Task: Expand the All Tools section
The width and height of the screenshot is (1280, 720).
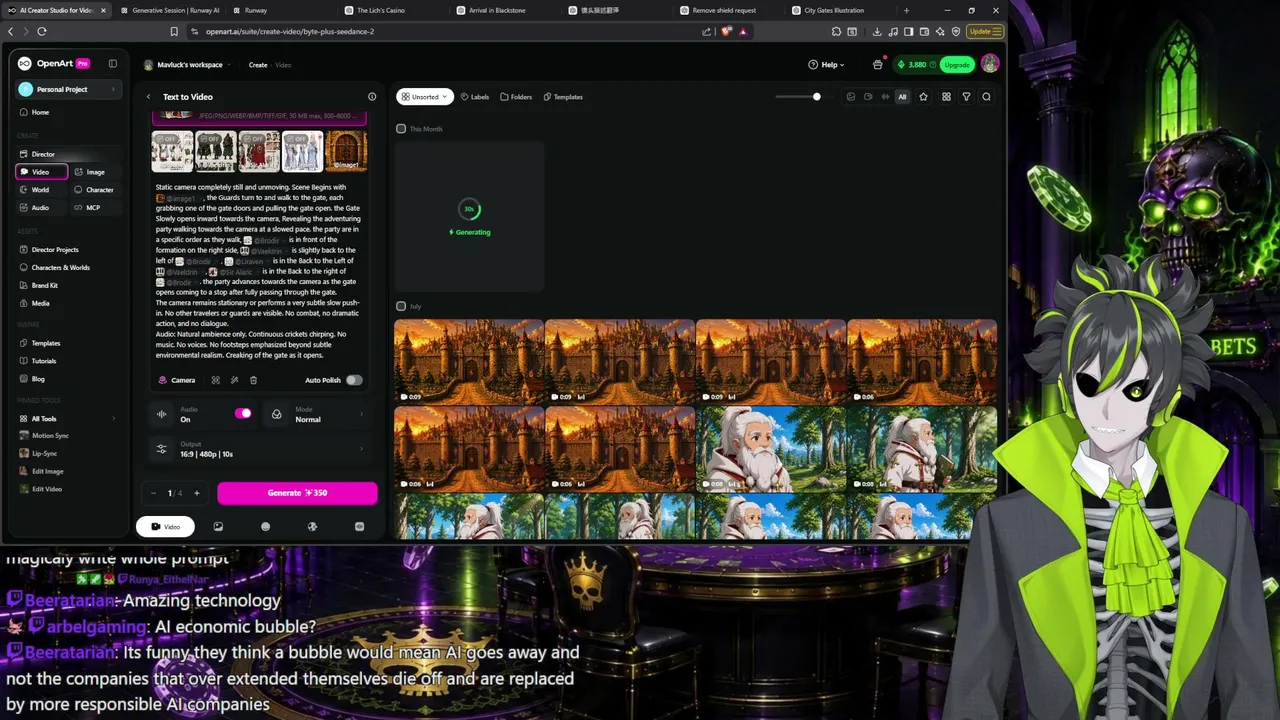Action: click(68, 419)
